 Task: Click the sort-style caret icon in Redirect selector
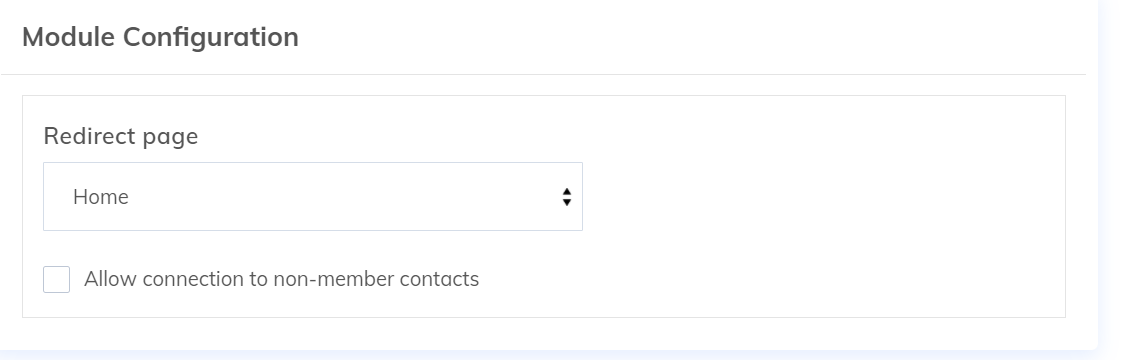pos(566,197)
